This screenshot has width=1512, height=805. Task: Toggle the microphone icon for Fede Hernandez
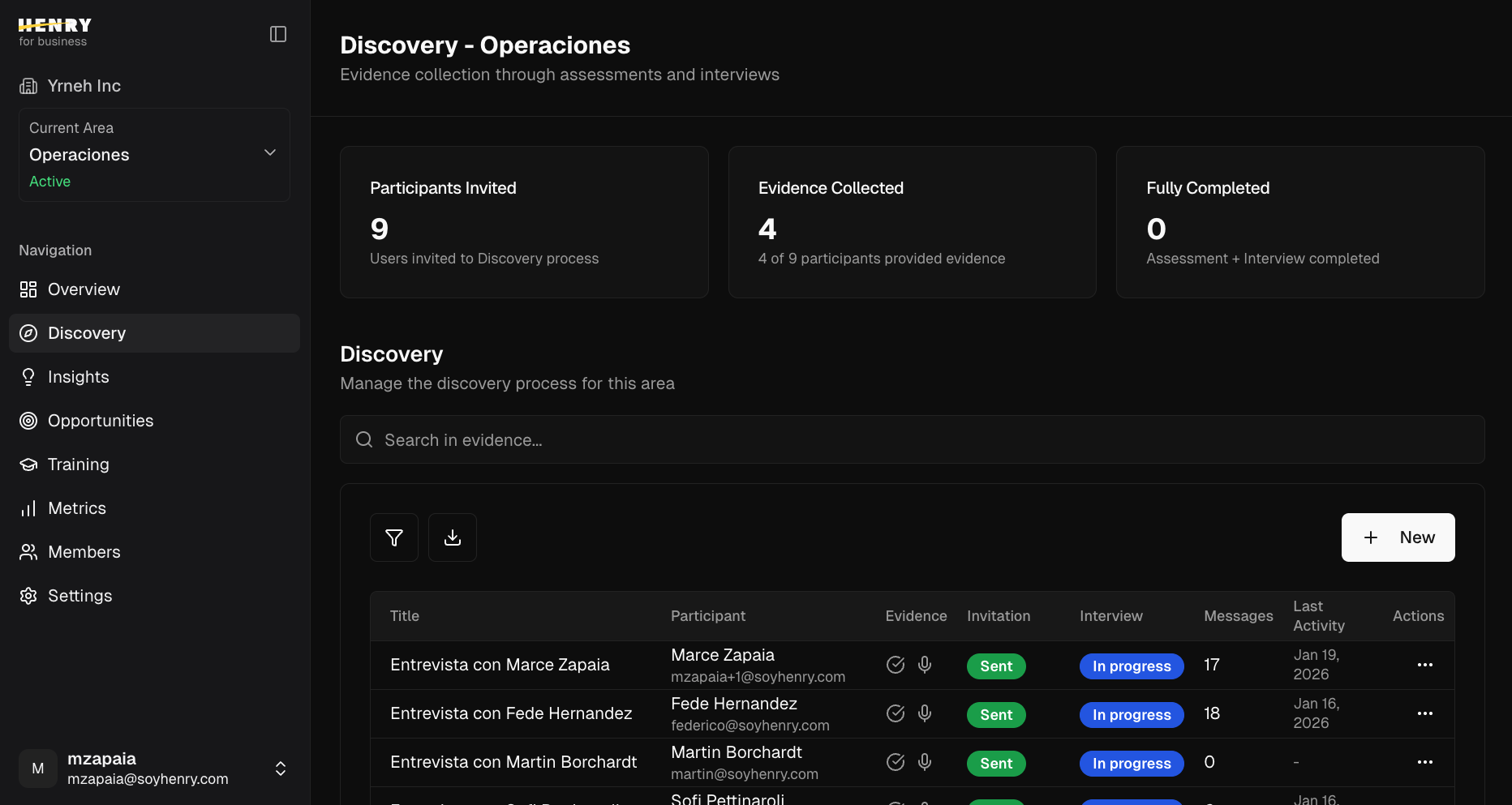point(925,713)
